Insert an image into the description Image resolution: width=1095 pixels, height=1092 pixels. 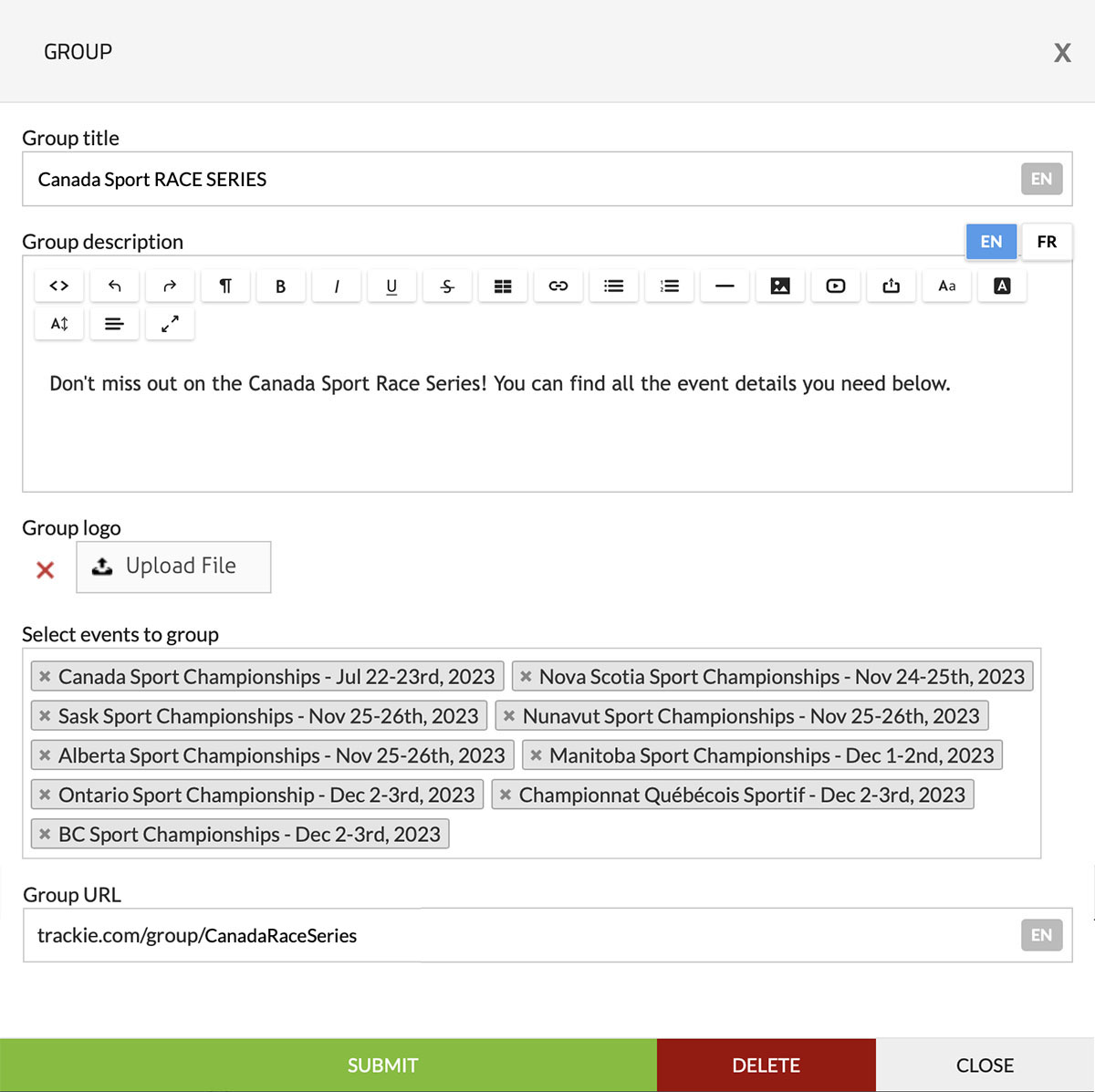(x=780, y=286)
